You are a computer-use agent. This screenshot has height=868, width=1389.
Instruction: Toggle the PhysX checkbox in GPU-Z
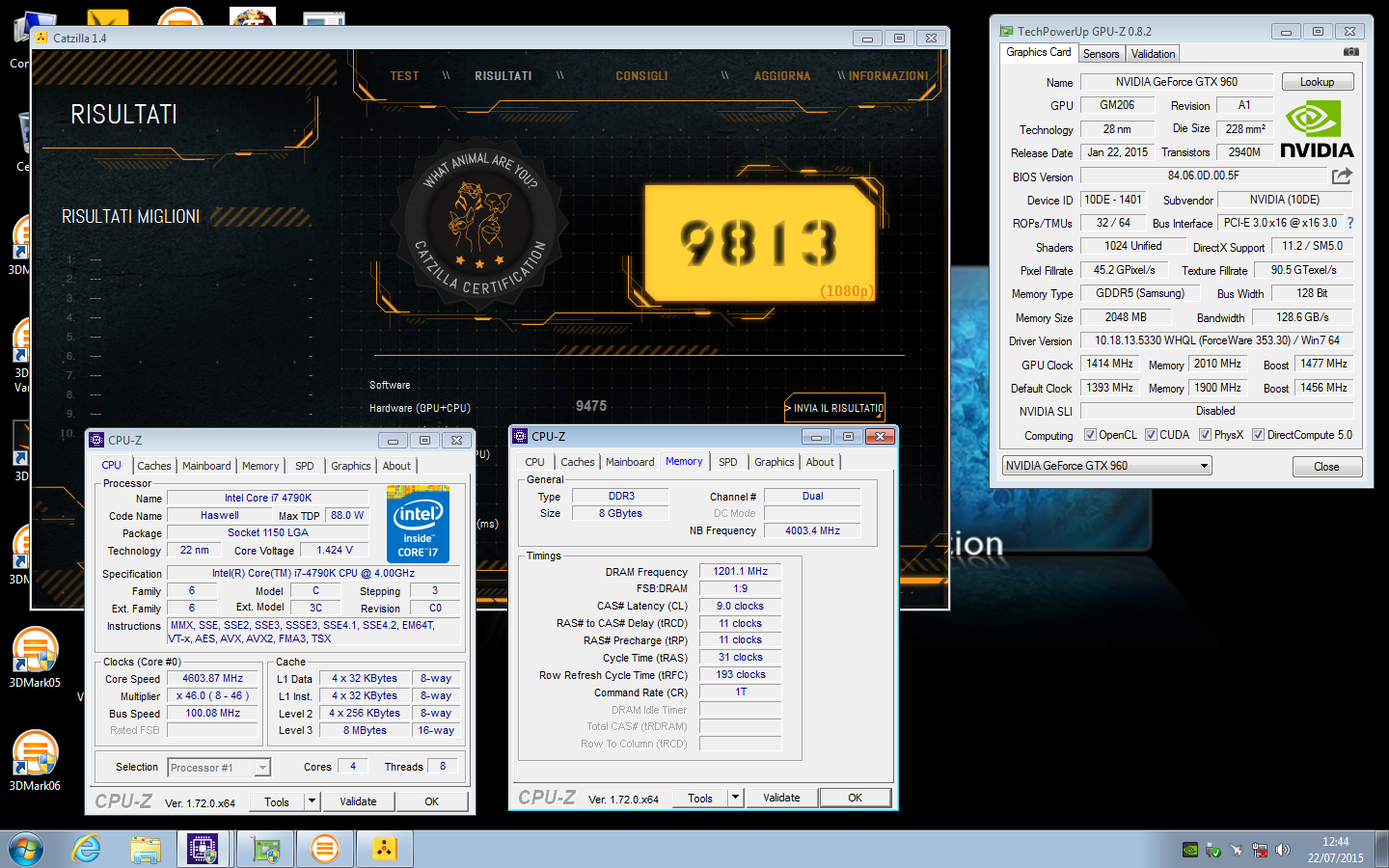coord(1205,435)
